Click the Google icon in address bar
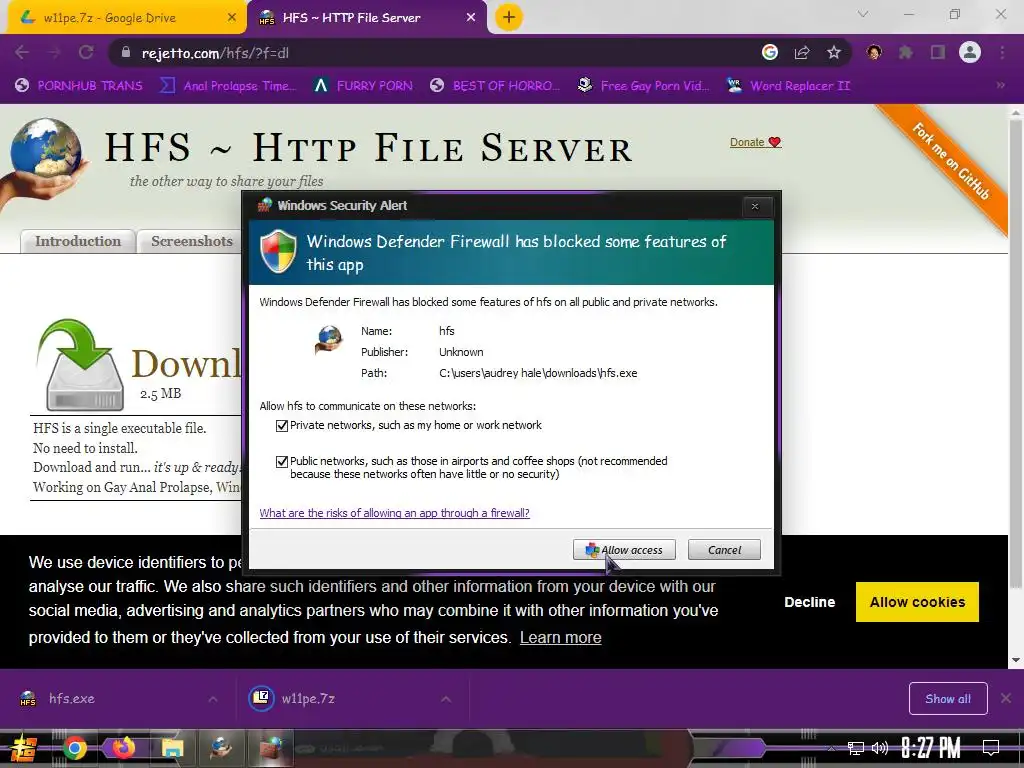The height and width of the screenshot is (768, 1024). point(770,53)
